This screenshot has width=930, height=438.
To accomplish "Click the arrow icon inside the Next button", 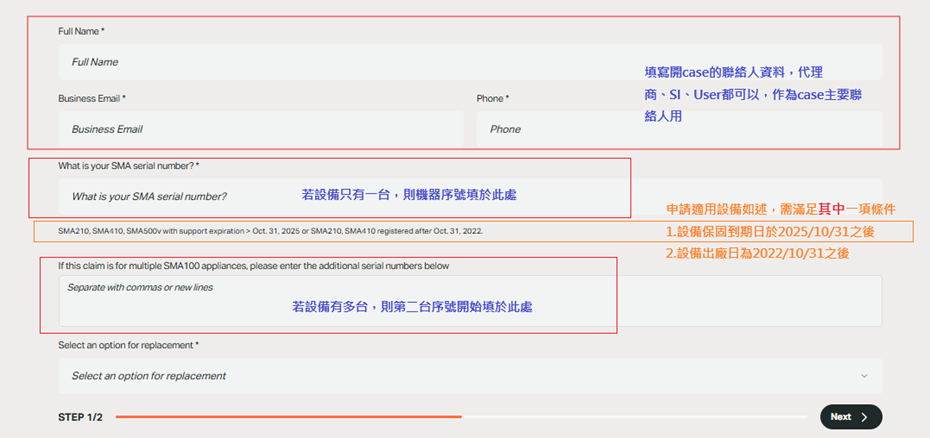I will click(865, 417).
